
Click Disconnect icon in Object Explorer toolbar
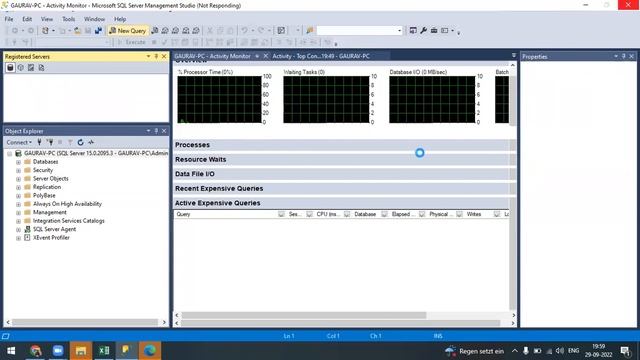click(50, 142)
